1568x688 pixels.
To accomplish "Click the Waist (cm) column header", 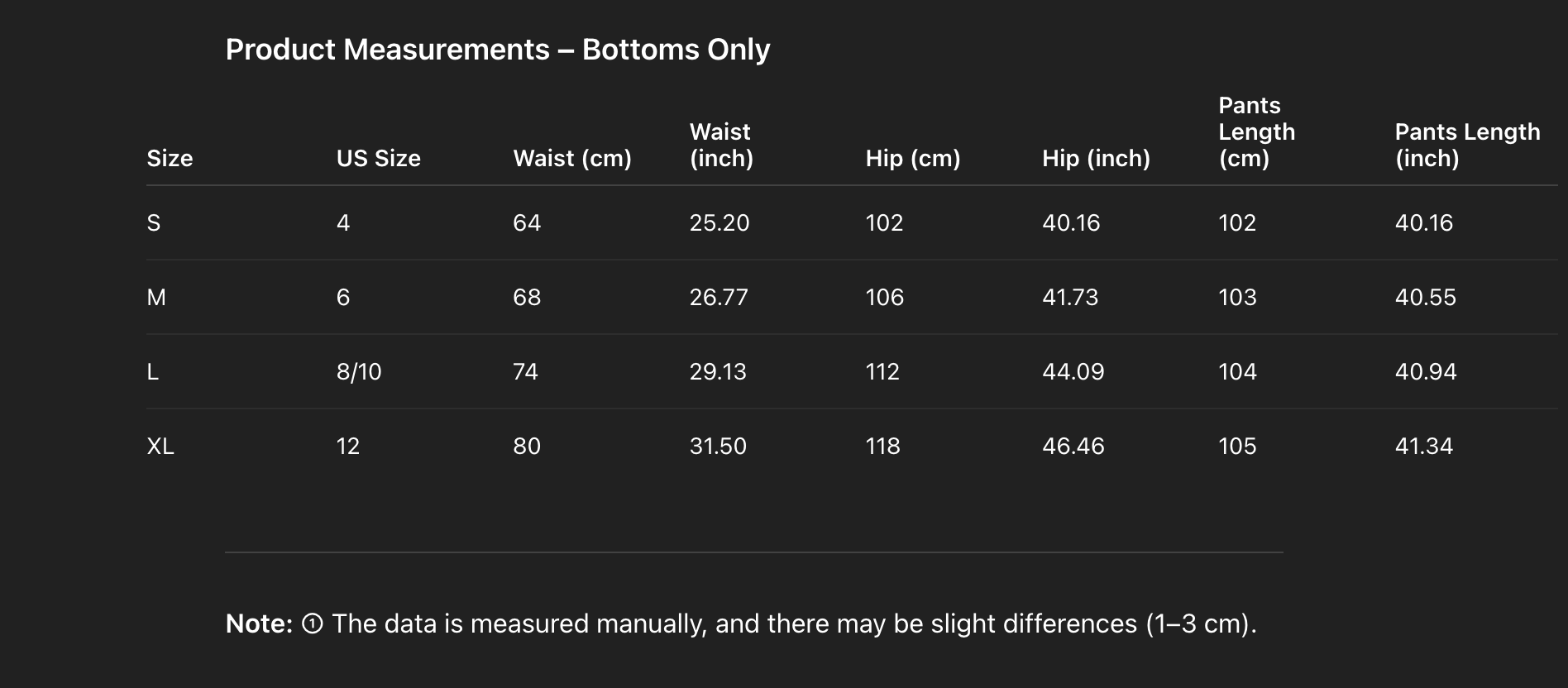I will [571, 158].
